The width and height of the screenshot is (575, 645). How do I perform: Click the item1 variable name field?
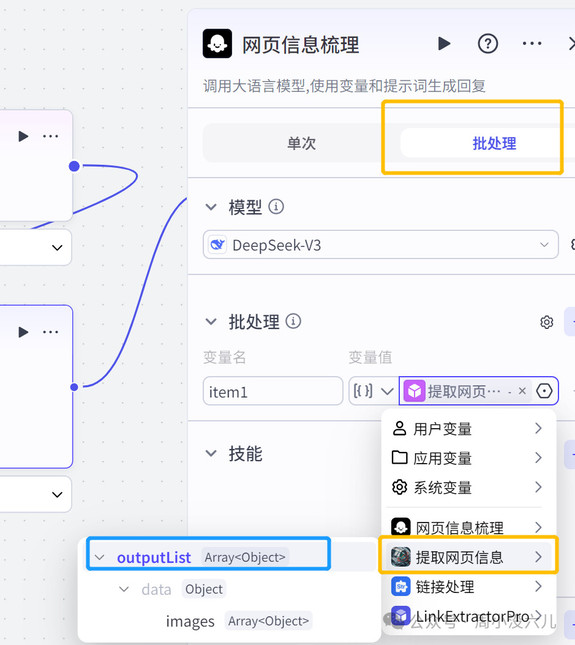click(x=273, y=391)
